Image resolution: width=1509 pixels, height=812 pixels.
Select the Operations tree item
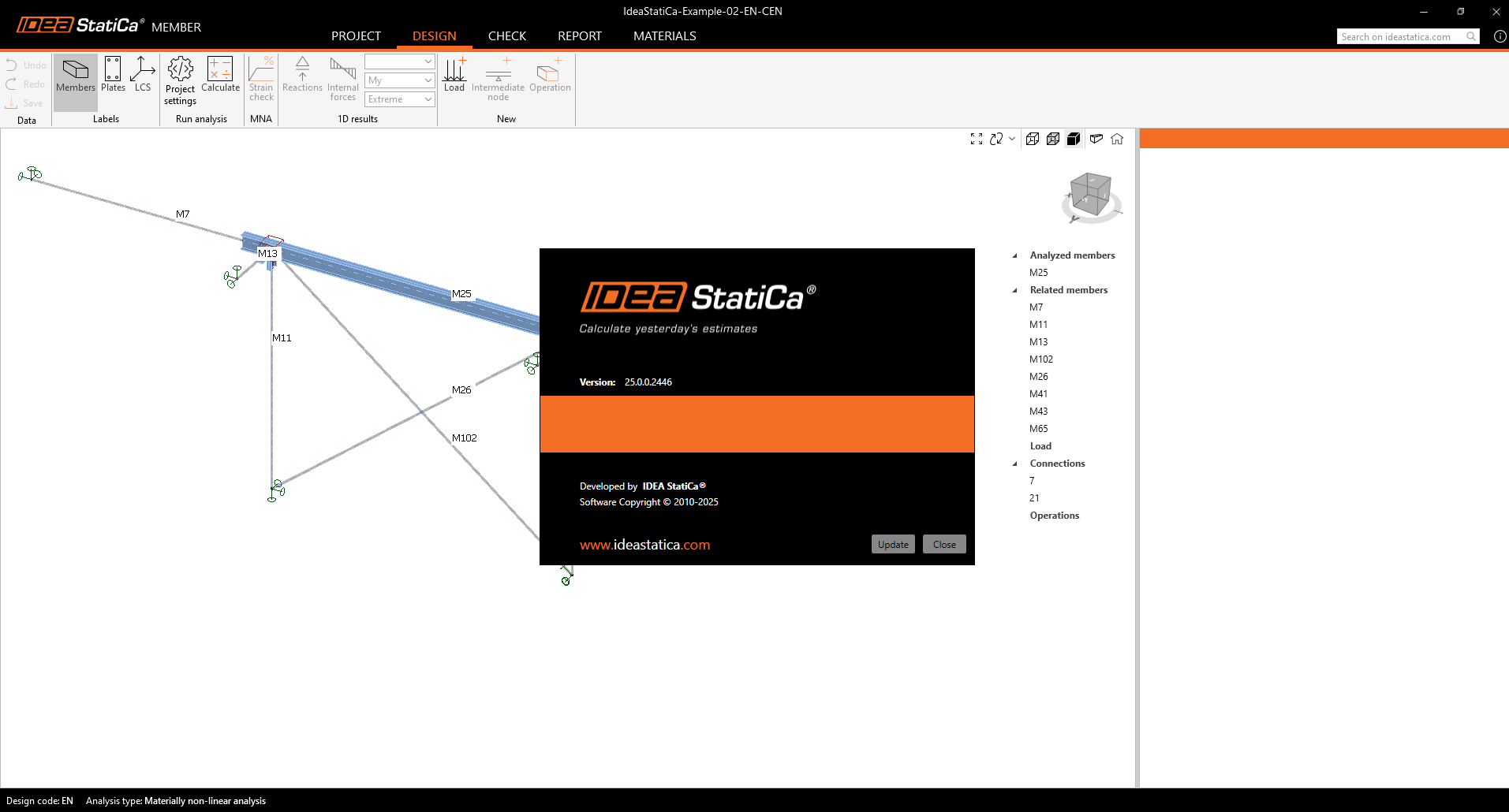click(1054, 516)
